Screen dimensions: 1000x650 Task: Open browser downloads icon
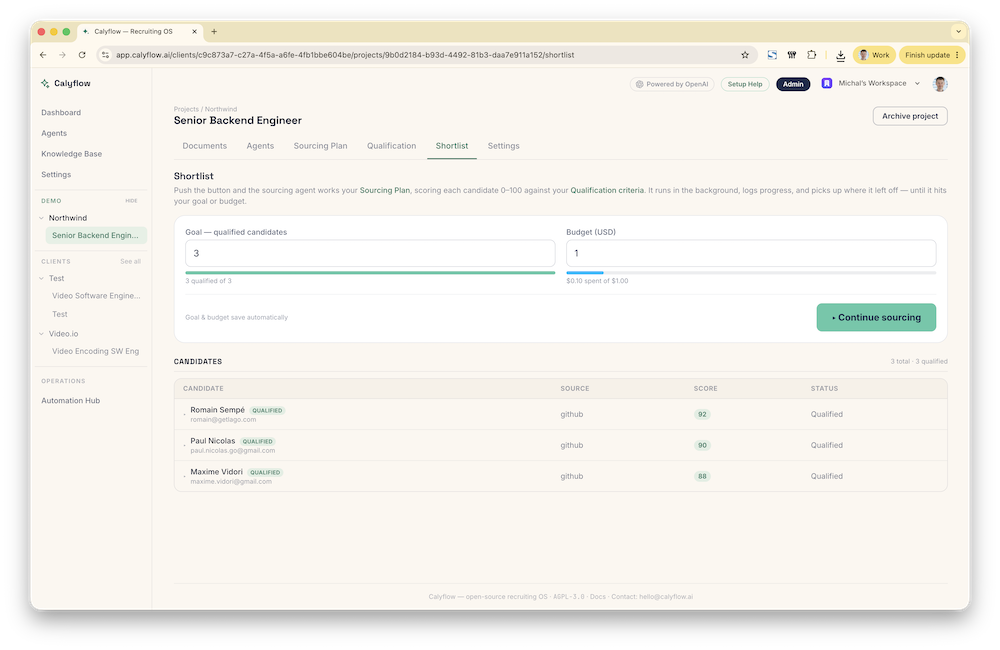[x=841, y=55]
